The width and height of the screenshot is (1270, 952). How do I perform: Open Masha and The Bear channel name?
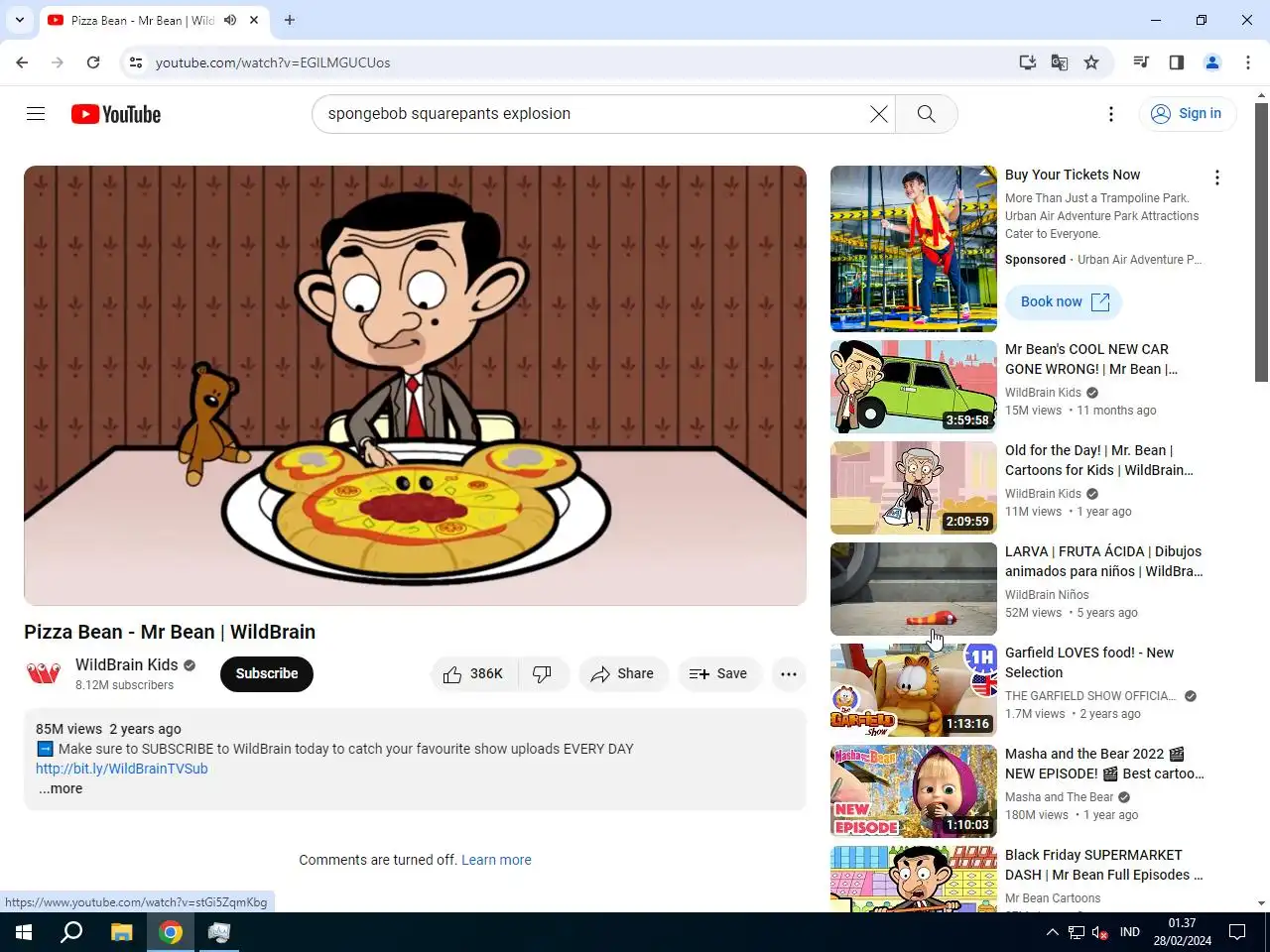tap(1059, 797)
